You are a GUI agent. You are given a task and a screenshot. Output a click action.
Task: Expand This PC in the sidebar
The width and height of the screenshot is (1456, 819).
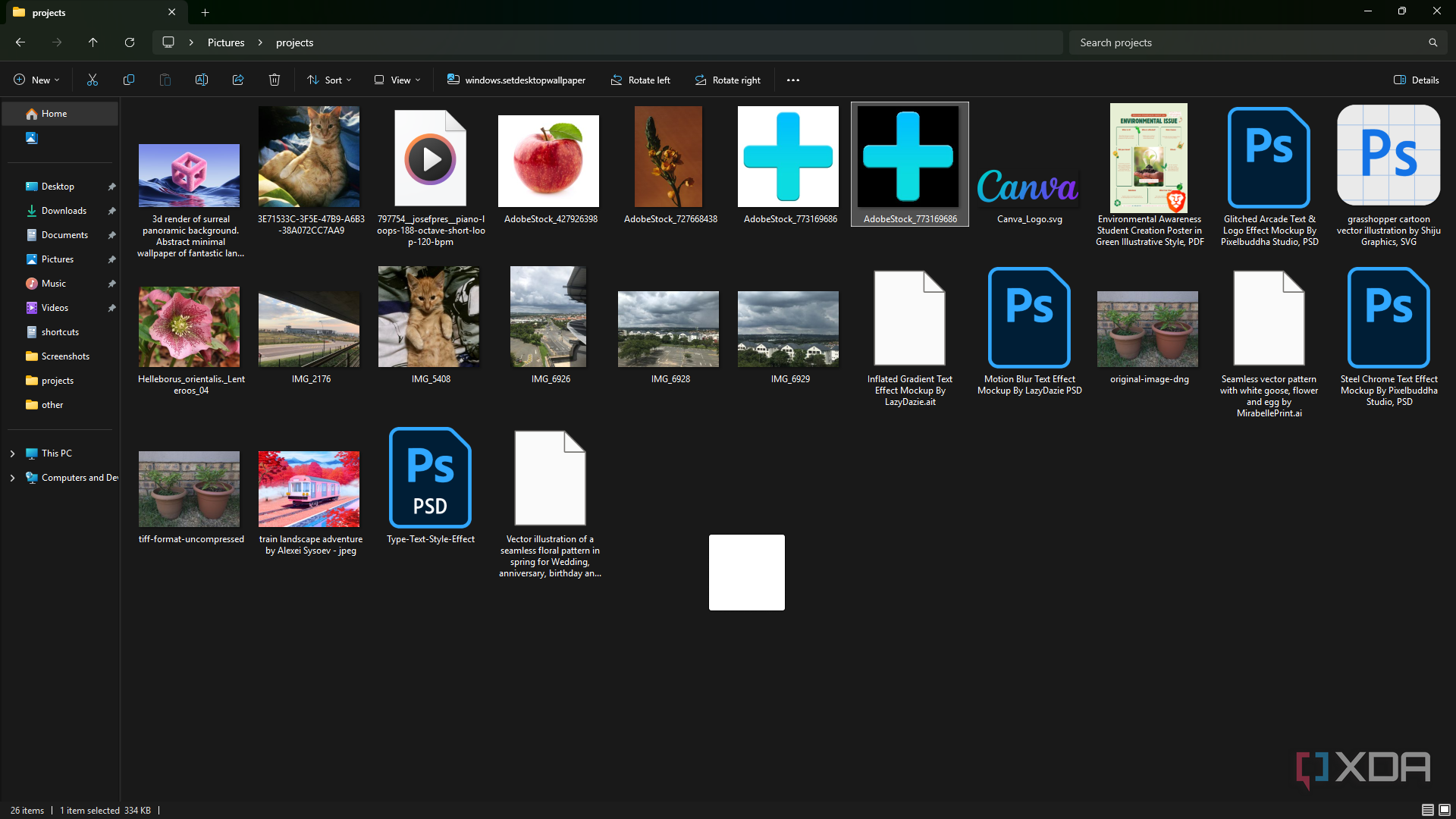pyautogui.click(x=12, y=453)
